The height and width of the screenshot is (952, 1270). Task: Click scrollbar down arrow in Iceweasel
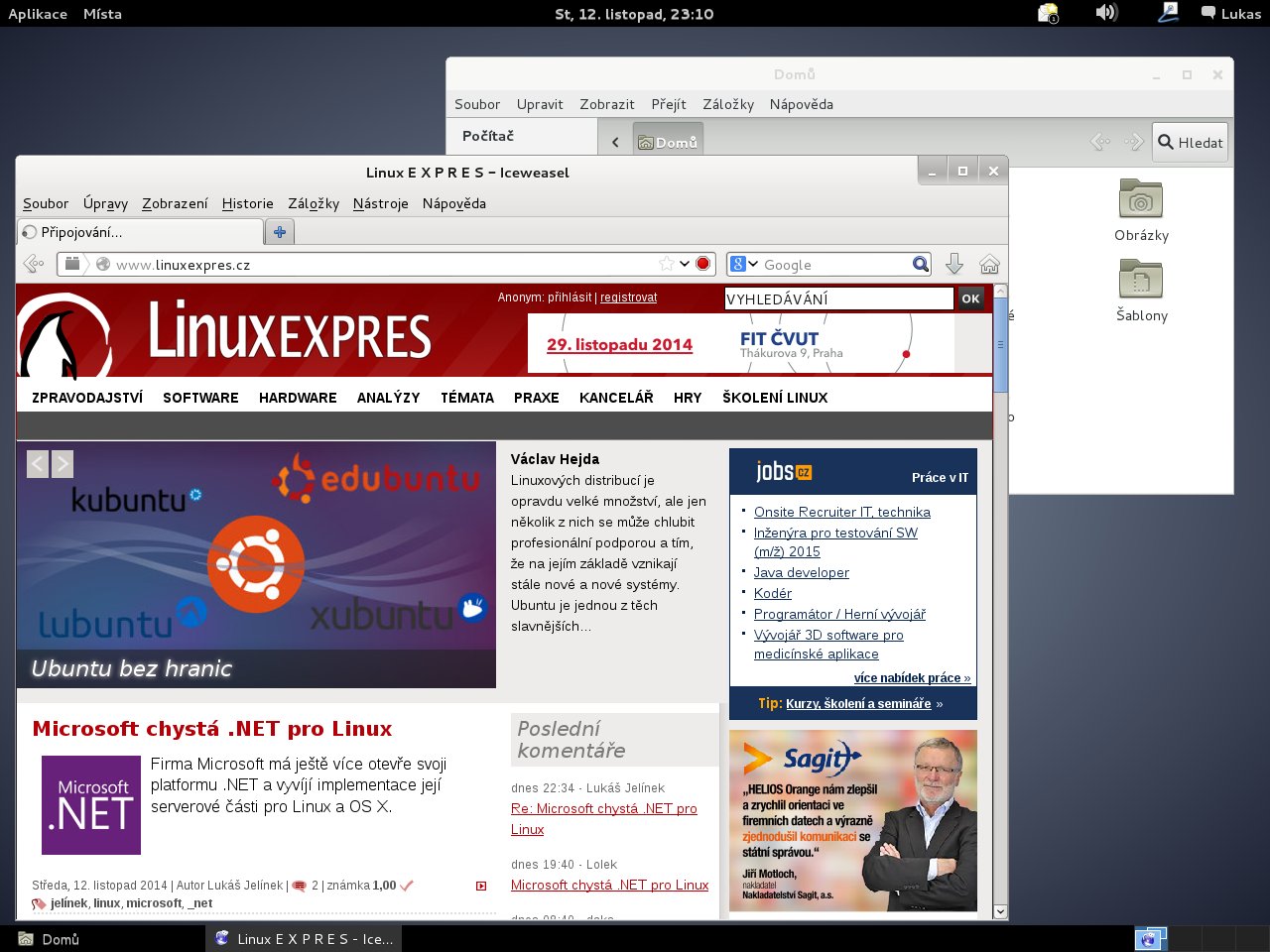coord(1000,911)
